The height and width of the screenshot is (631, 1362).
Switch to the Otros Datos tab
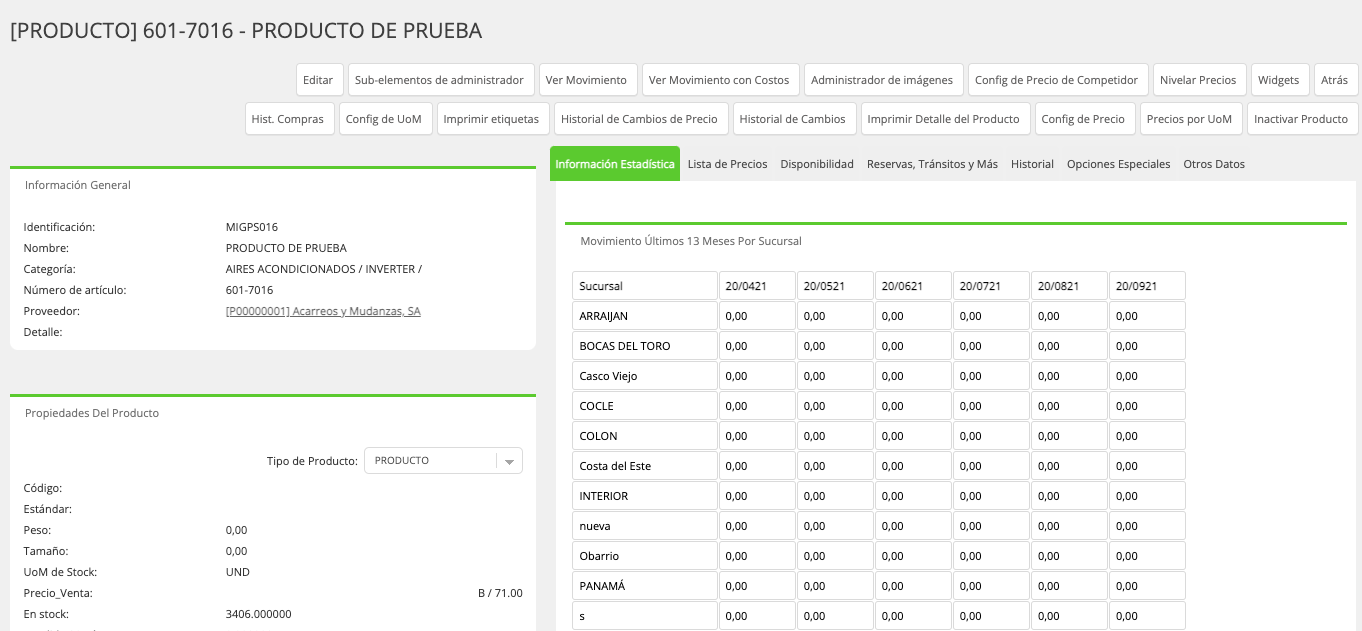1214,164
